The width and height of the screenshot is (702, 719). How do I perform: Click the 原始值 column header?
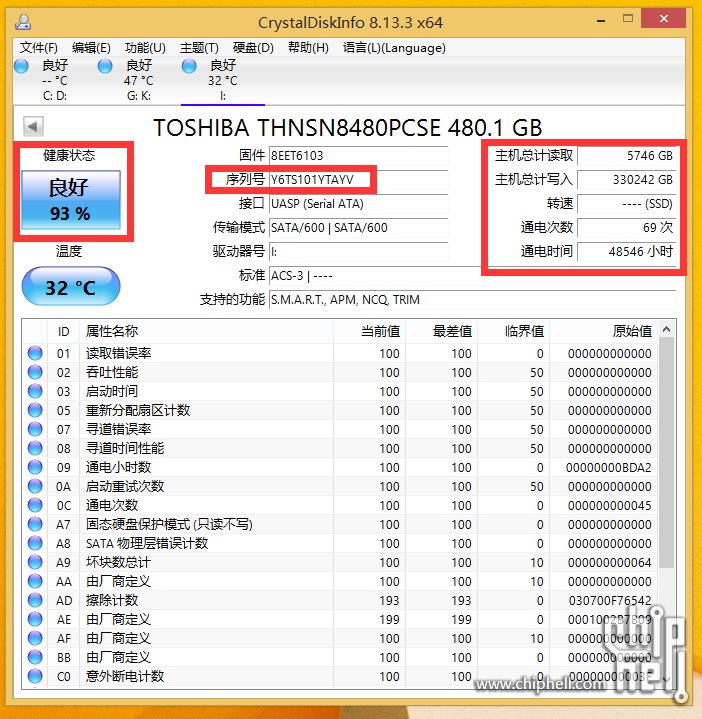coord(604,331)
